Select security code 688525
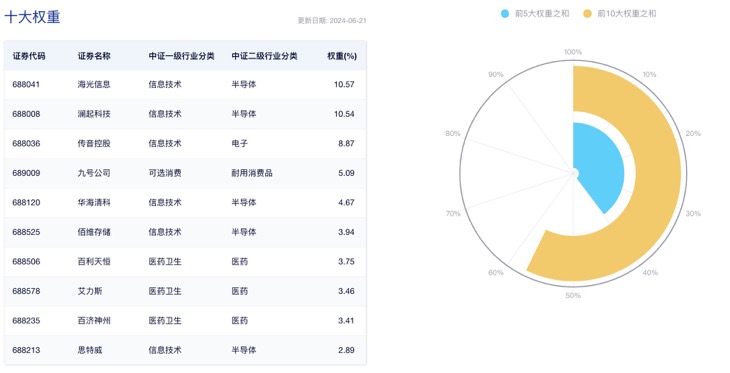Viewport: 730px width, 373px height. [x=26, y=232]
